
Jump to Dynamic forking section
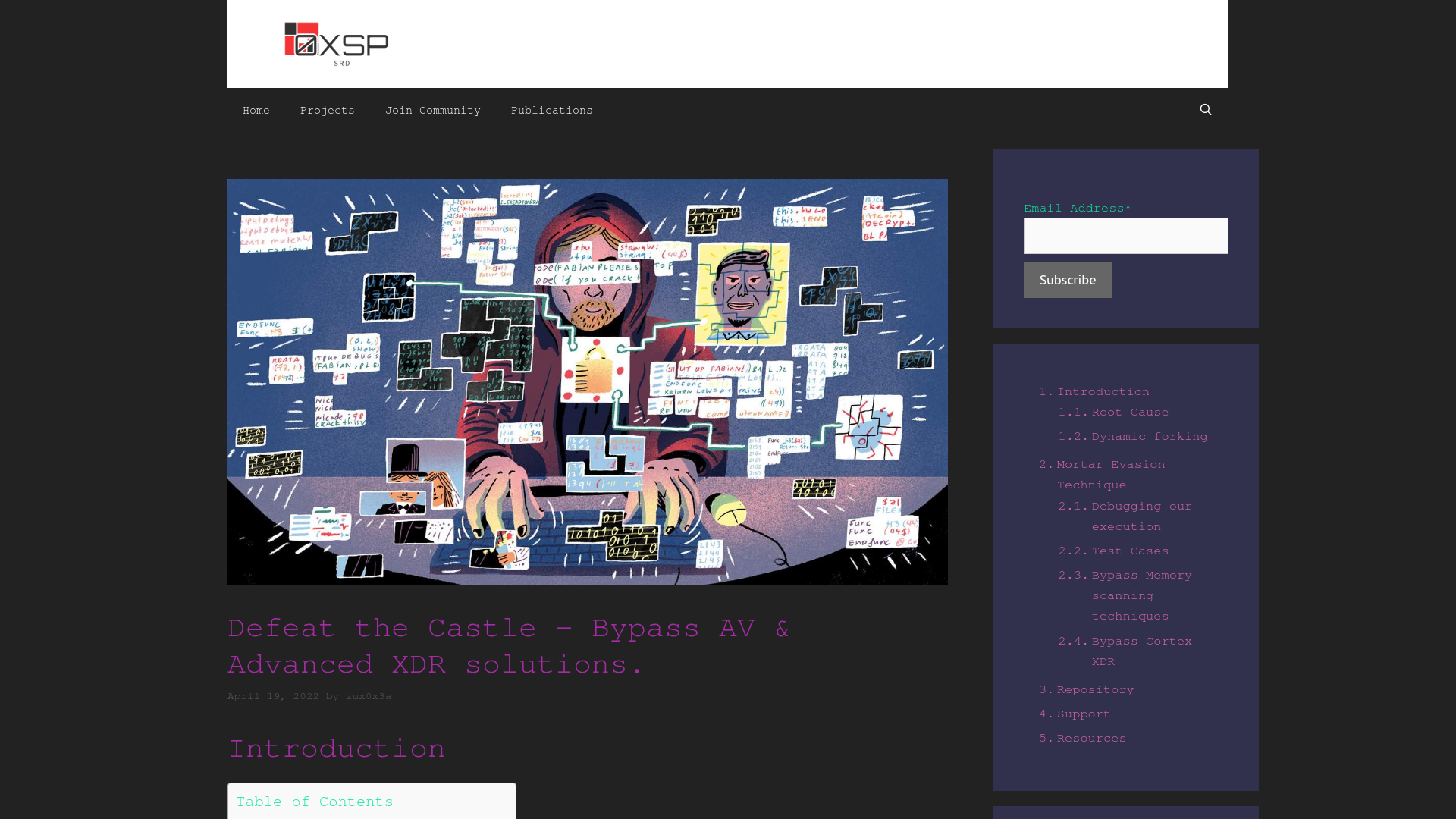coord(1150,437)
